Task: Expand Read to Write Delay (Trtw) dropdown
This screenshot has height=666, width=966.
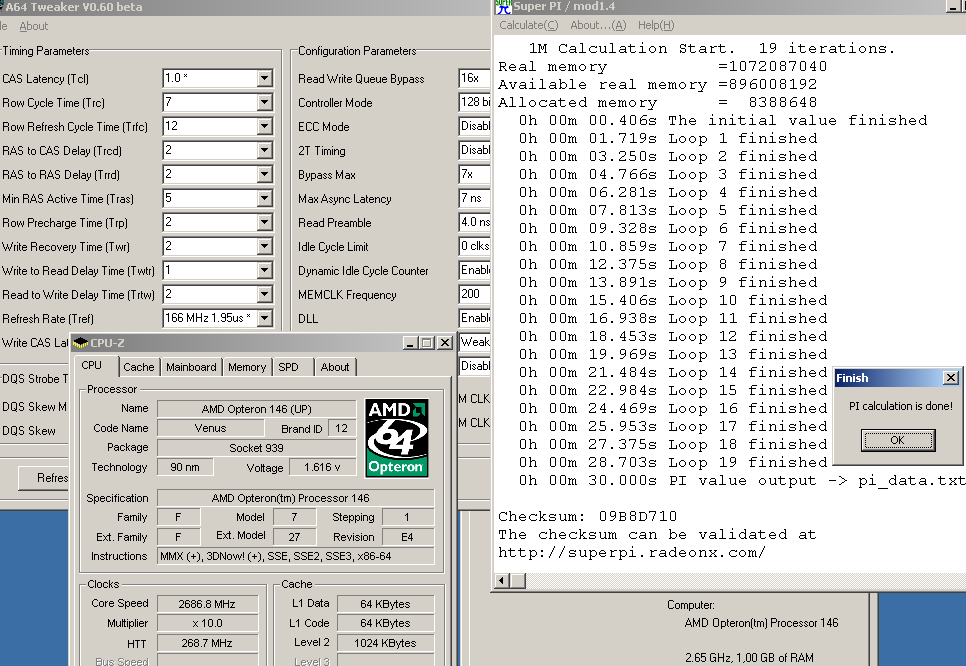Action: point(264,294)
